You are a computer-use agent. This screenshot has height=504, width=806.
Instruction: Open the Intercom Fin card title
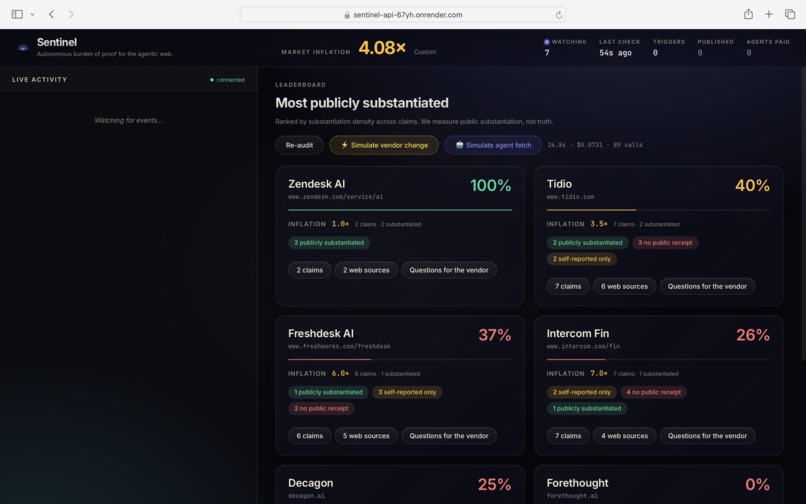(x=578, y=334)
